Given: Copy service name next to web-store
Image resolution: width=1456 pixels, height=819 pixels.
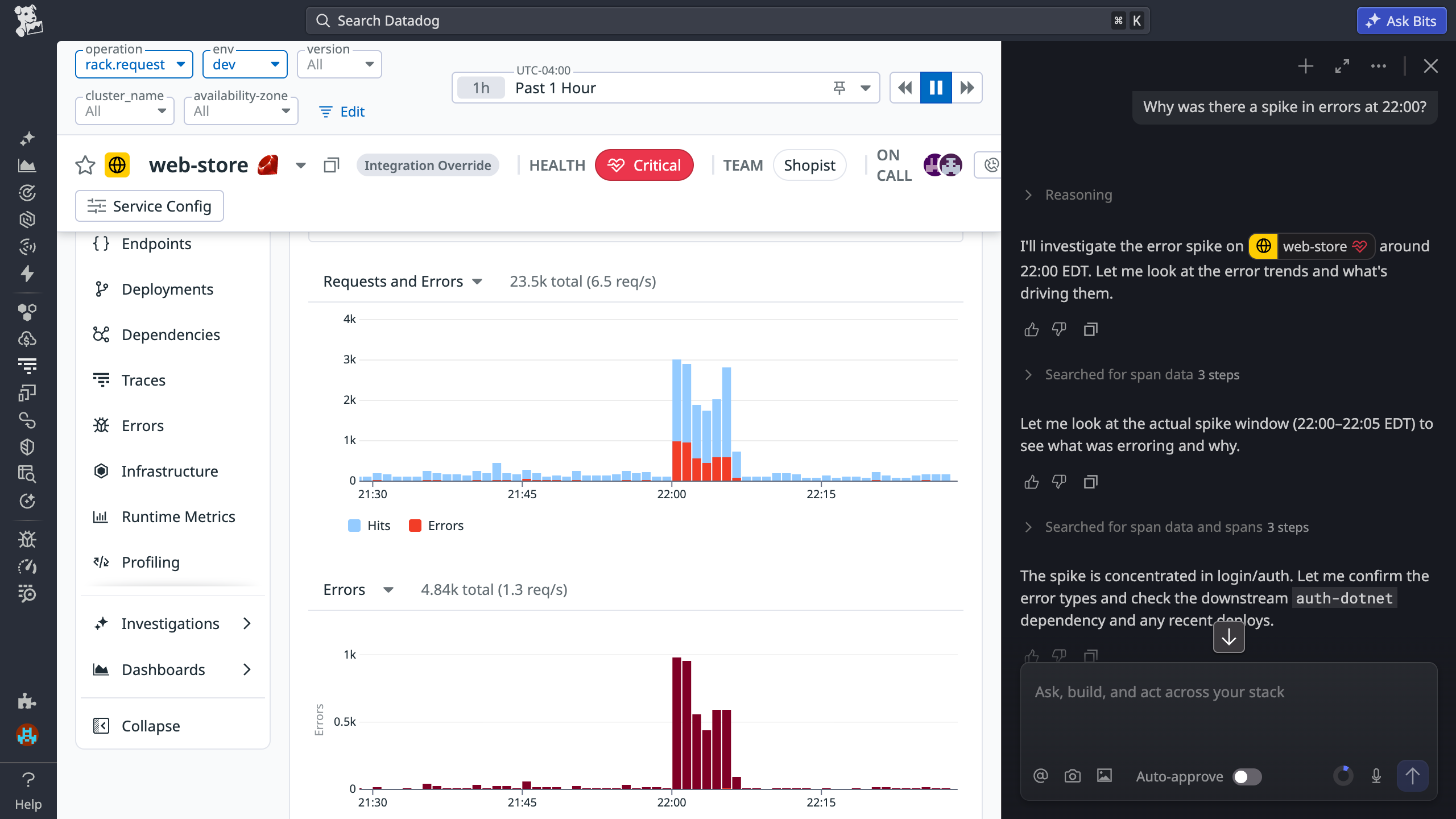Looking at the screenshot, I should point(332,166).
